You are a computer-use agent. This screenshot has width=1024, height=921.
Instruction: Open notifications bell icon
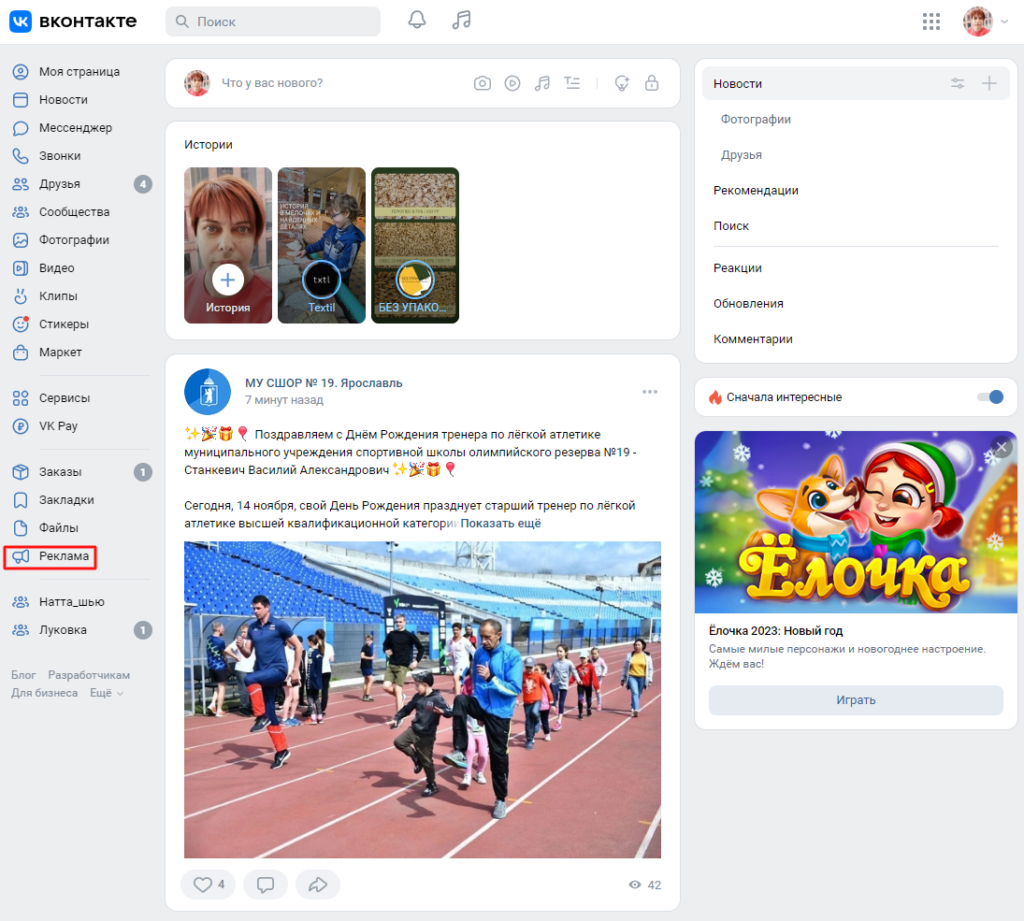tap(417, 21)
